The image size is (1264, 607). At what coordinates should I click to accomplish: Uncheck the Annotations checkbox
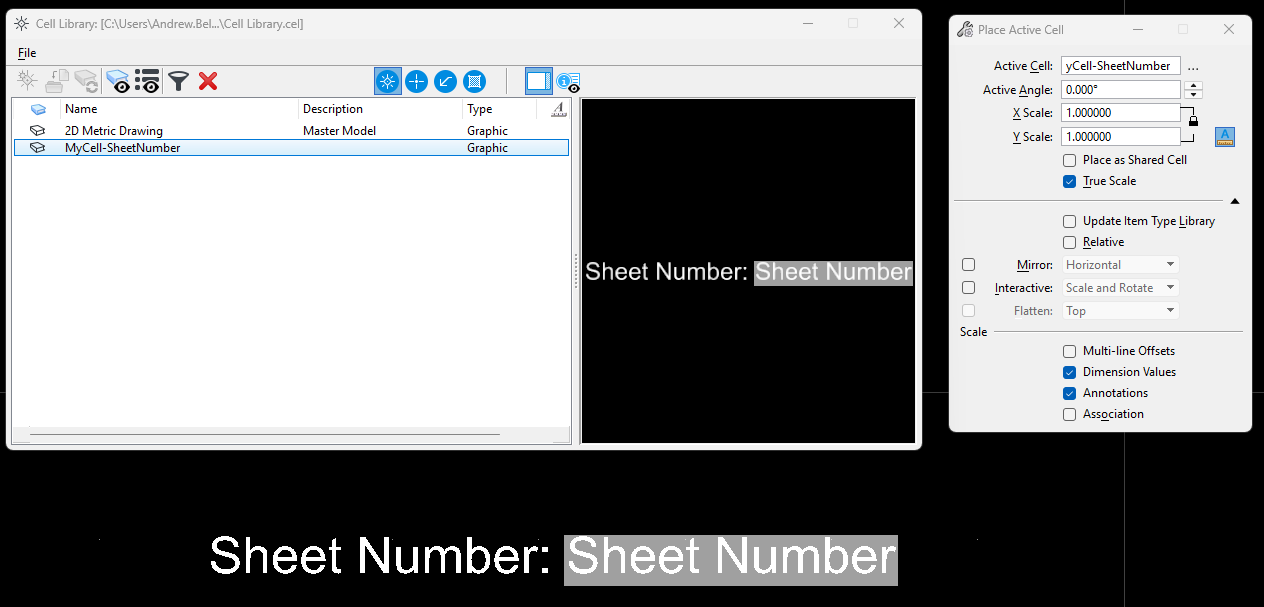pos(1070,393)
